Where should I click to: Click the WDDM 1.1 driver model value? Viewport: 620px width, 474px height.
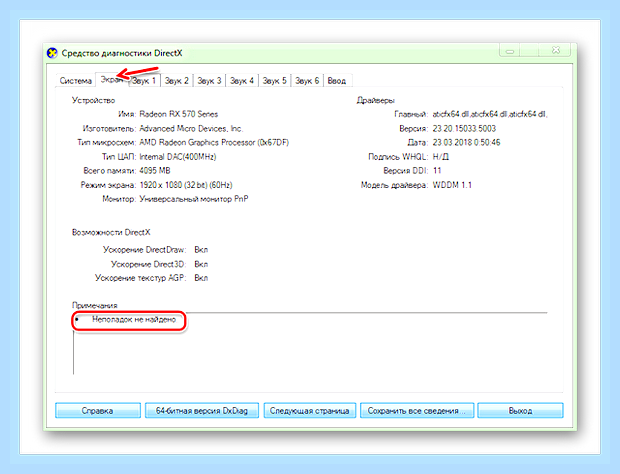coord(452,185)
